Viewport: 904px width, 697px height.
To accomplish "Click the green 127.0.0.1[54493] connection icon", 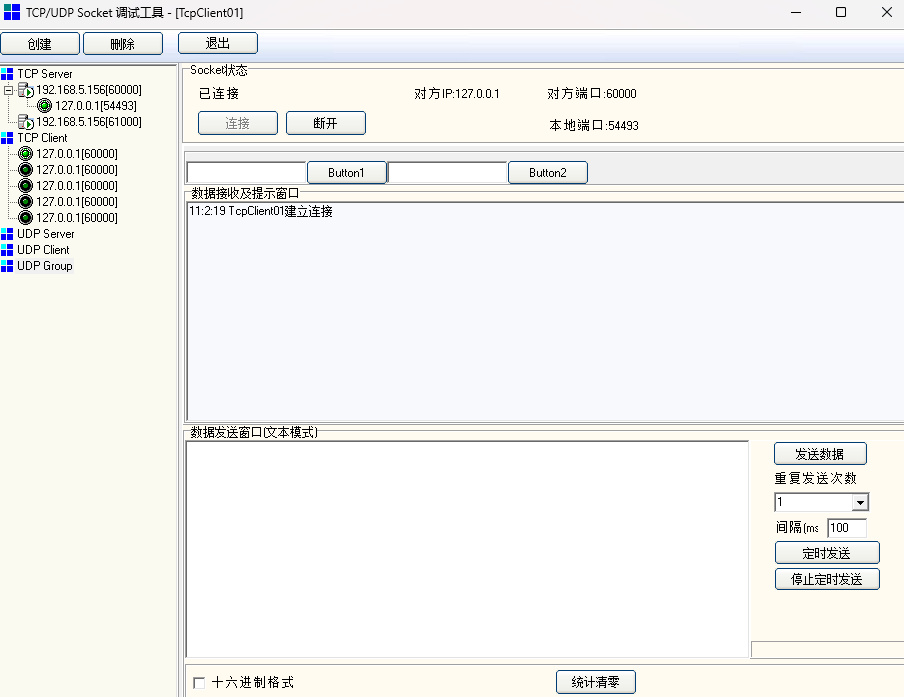I will point(44,106).
